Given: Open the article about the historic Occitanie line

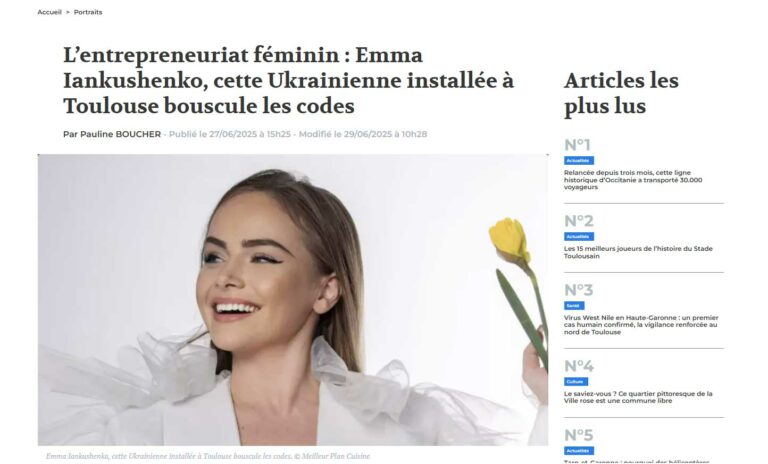Looking at the screenshot, I should pos(633,180).
